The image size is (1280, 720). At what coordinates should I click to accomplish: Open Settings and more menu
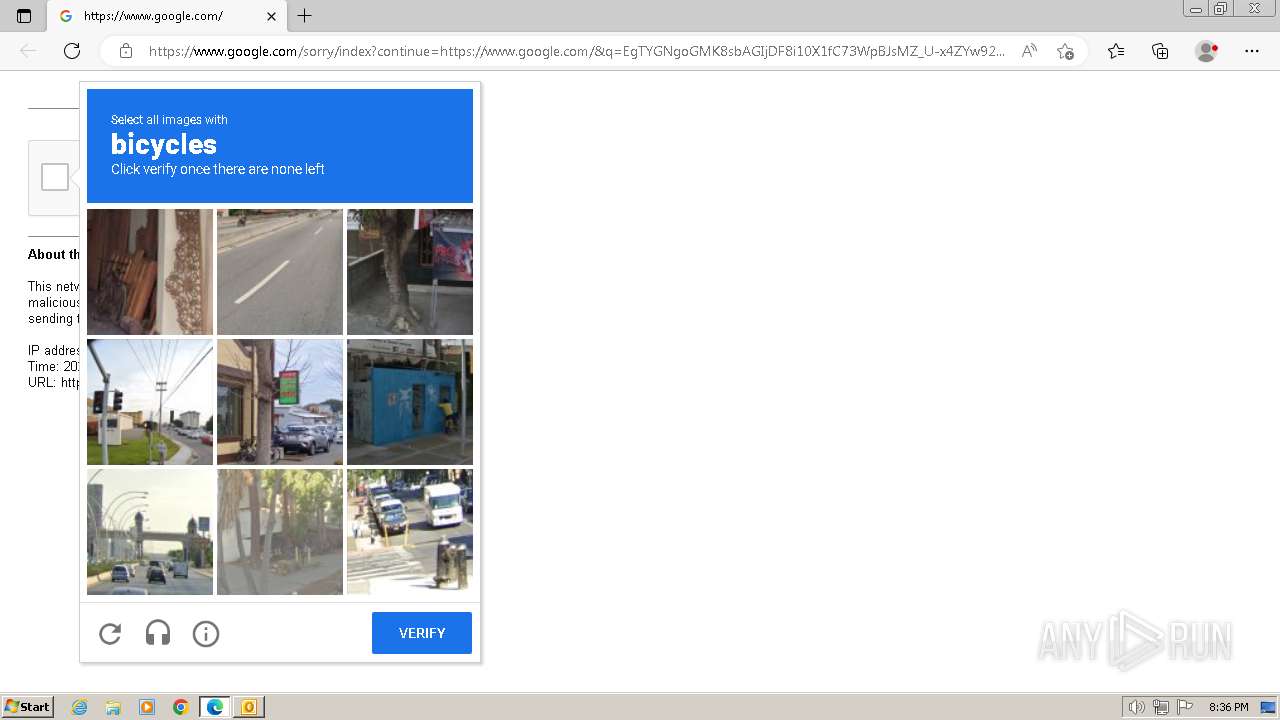tap(1252, 51)
